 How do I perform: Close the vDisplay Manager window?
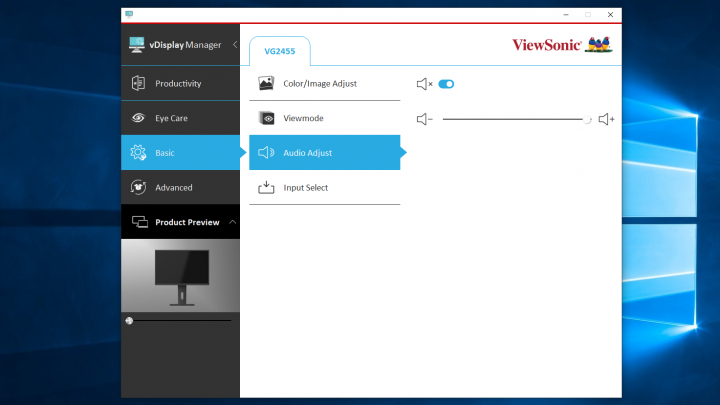(610, 15)
